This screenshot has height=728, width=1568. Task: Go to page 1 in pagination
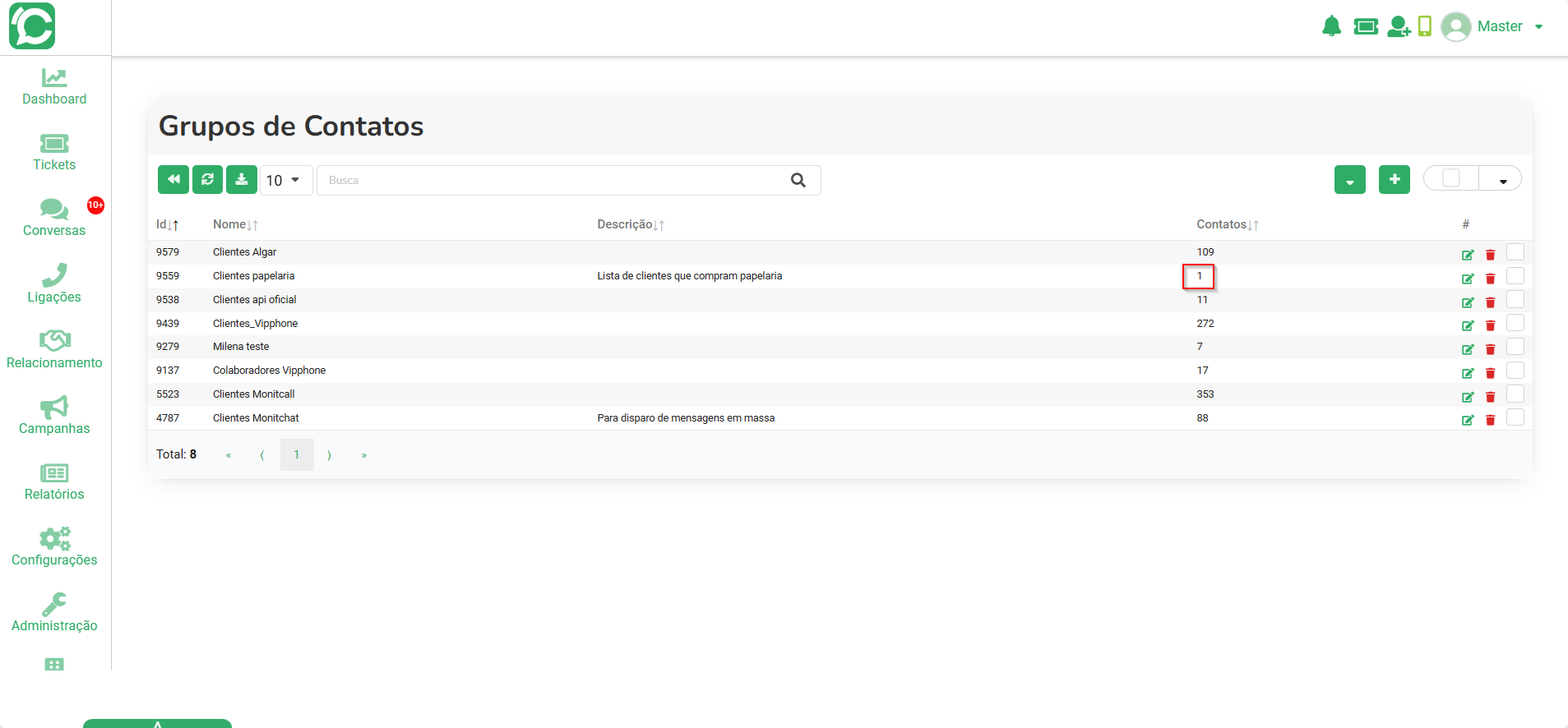coord(297,454)
